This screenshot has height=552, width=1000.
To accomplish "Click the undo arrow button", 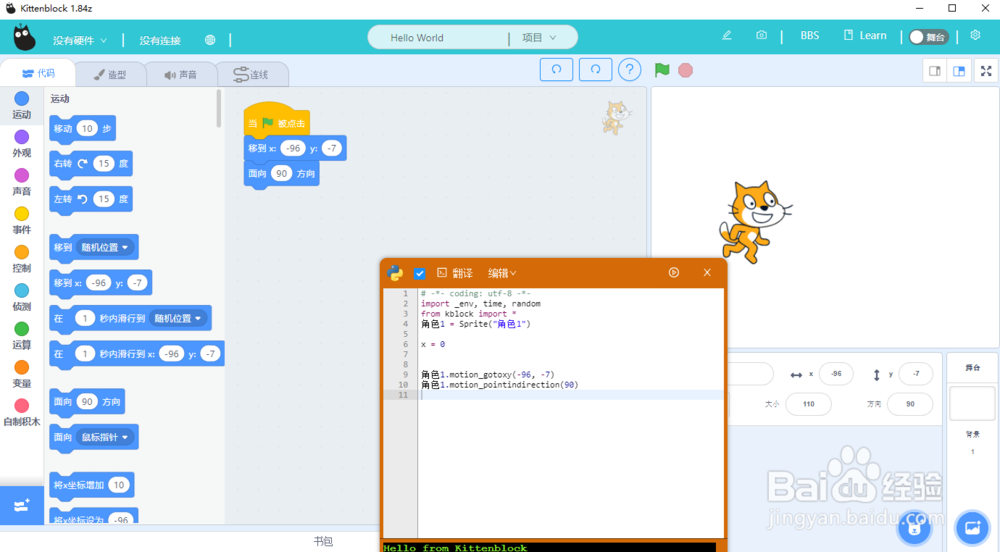I will [556, 69].
